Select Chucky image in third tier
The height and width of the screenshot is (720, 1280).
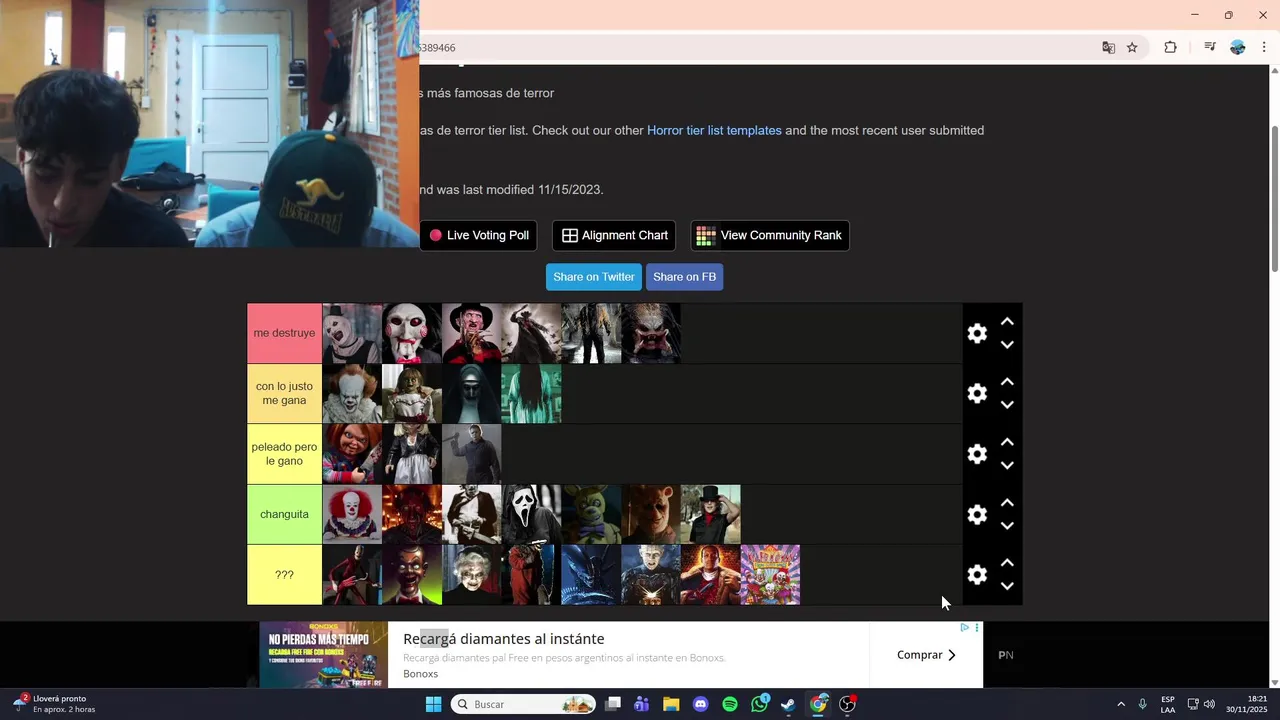[352, 454]
